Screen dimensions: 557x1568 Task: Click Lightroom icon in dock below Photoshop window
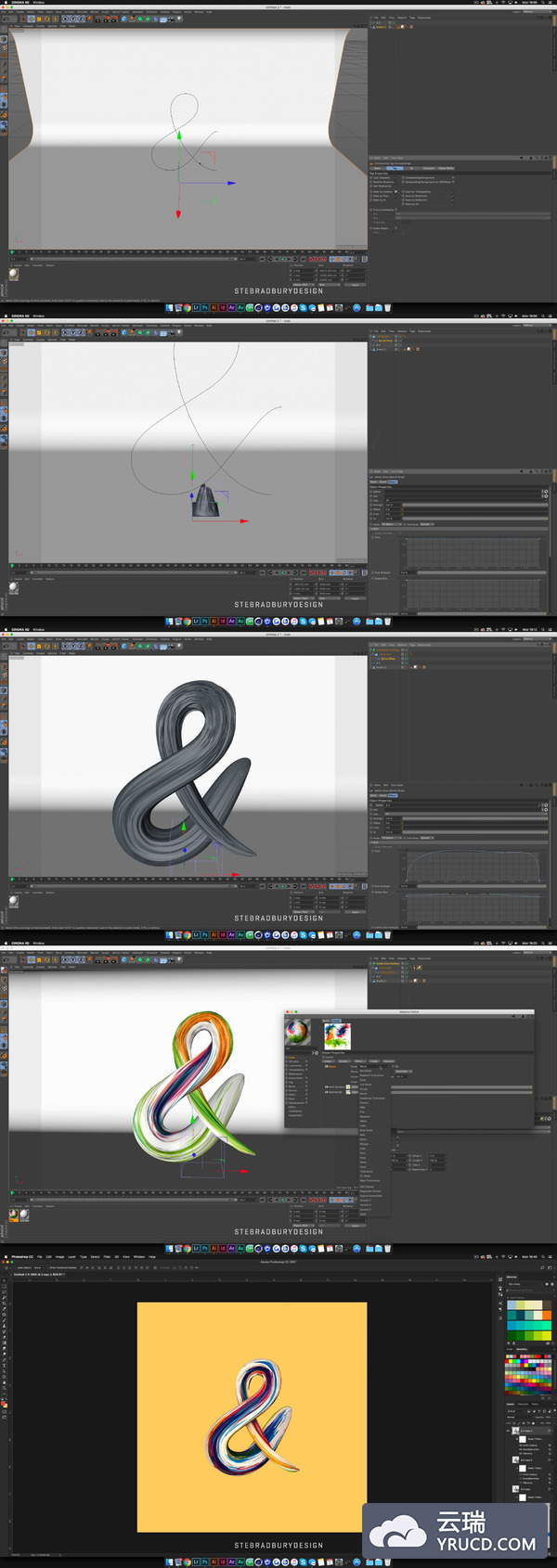point(196,1562)
